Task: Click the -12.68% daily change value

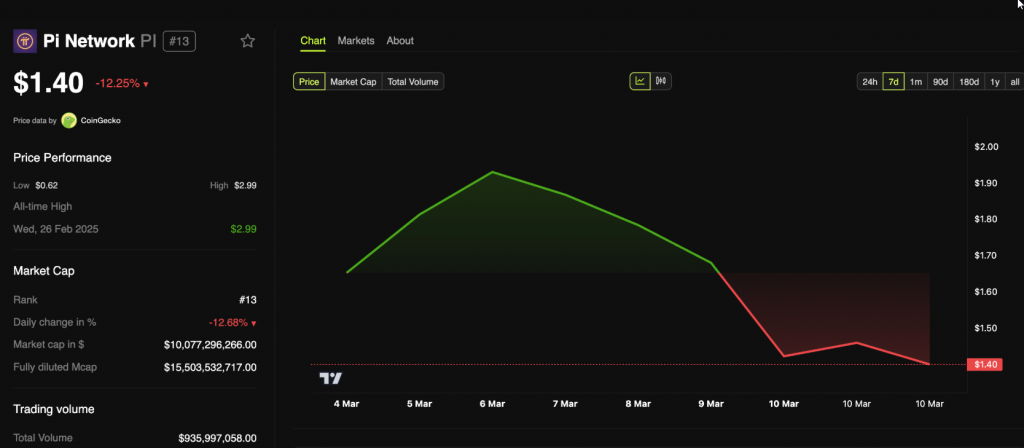Action: (229, 323)
